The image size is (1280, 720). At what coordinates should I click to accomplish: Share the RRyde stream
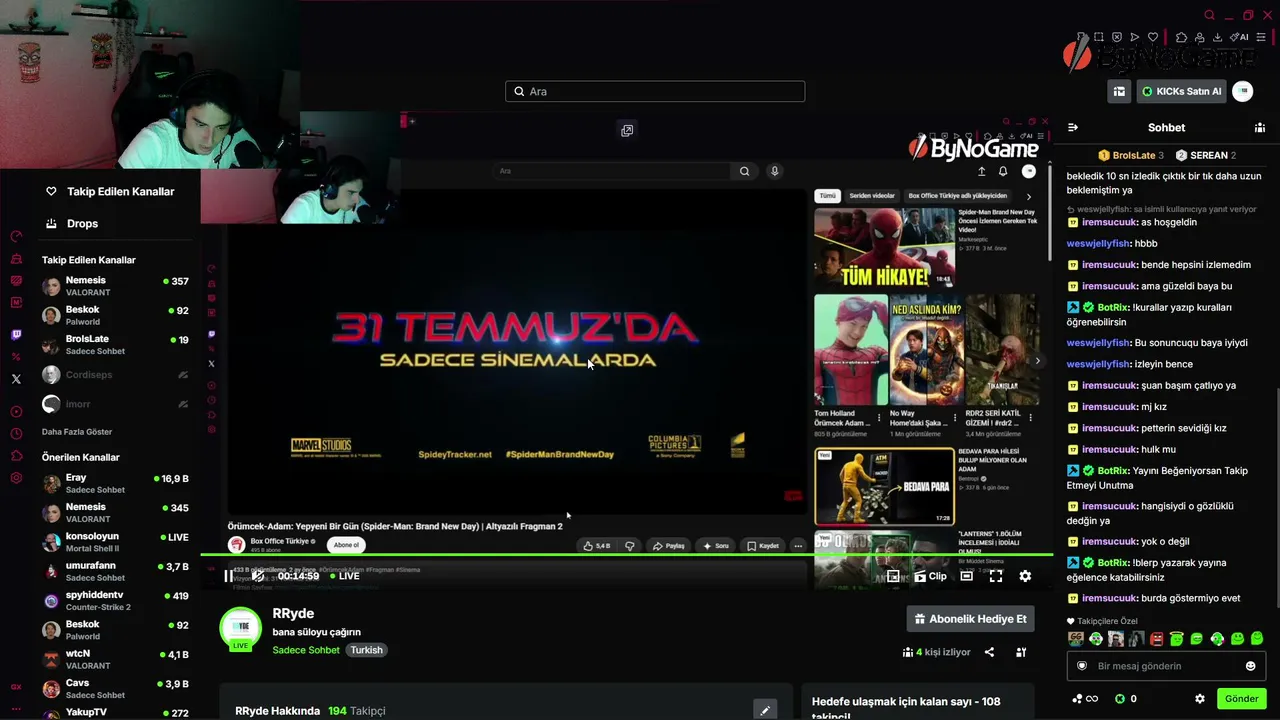(989, 652)
